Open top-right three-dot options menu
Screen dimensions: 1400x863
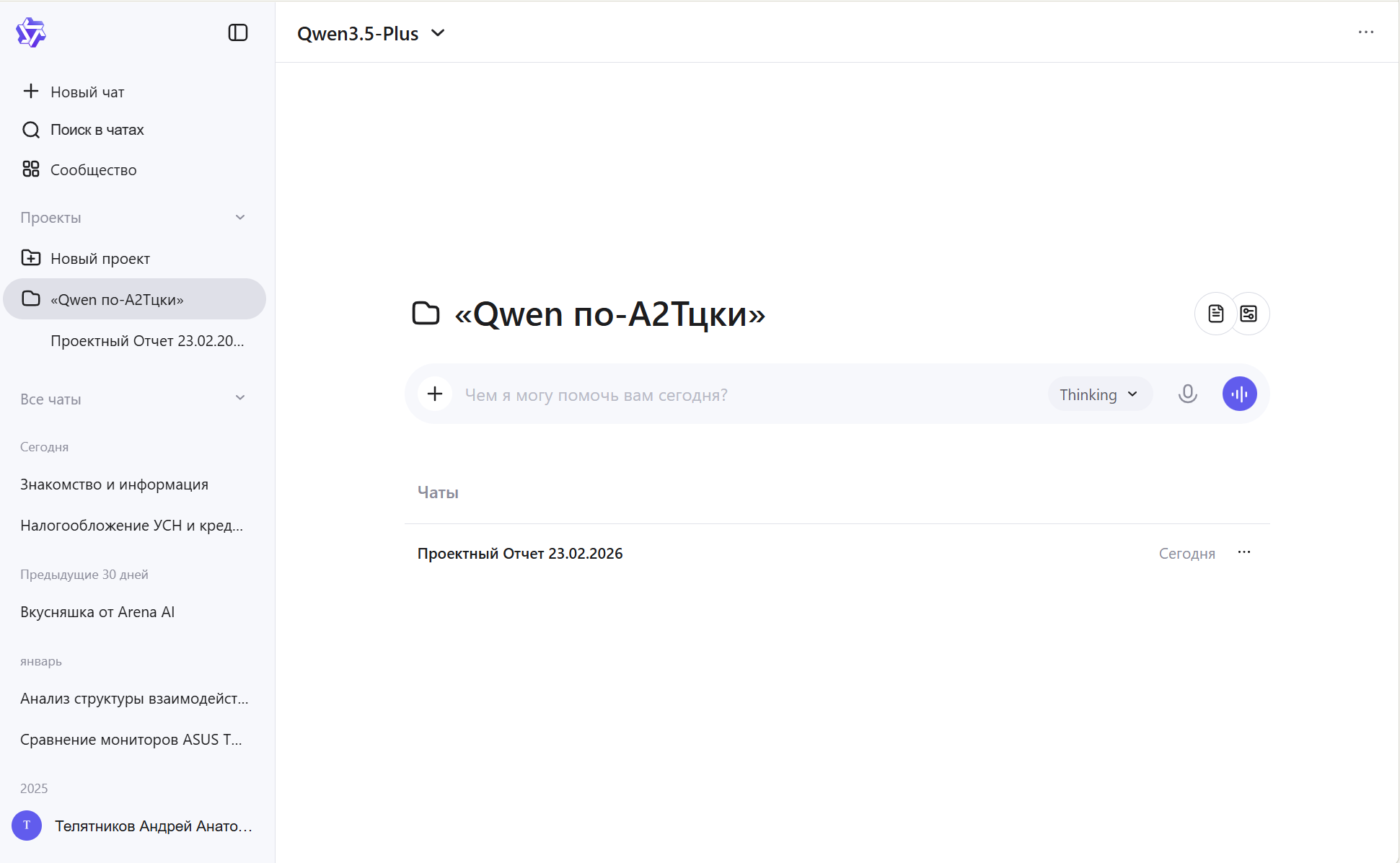(x=1365, y=32)
